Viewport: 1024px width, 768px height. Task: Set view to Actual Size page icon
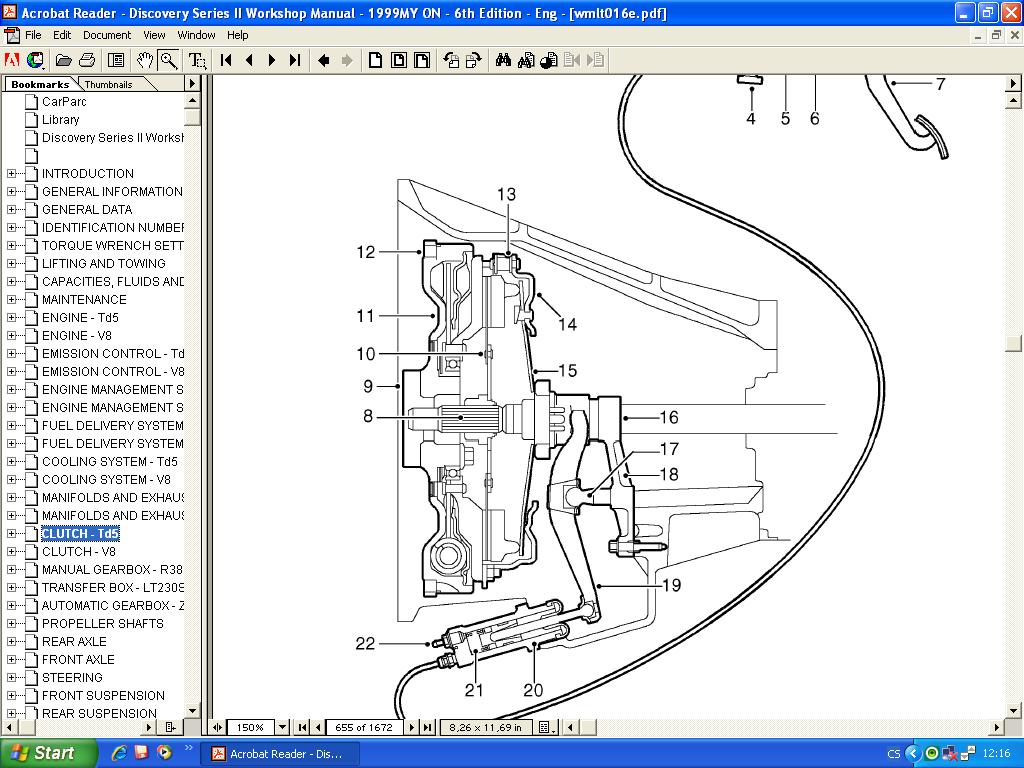375,60
